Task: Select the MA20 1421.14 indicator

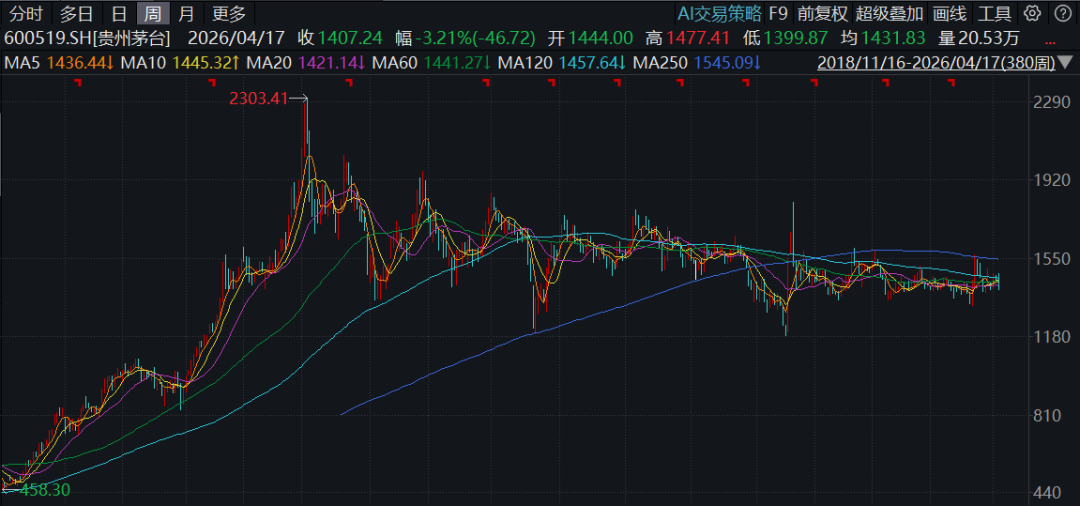Action: pyautogui.click(x=306, y=64)
